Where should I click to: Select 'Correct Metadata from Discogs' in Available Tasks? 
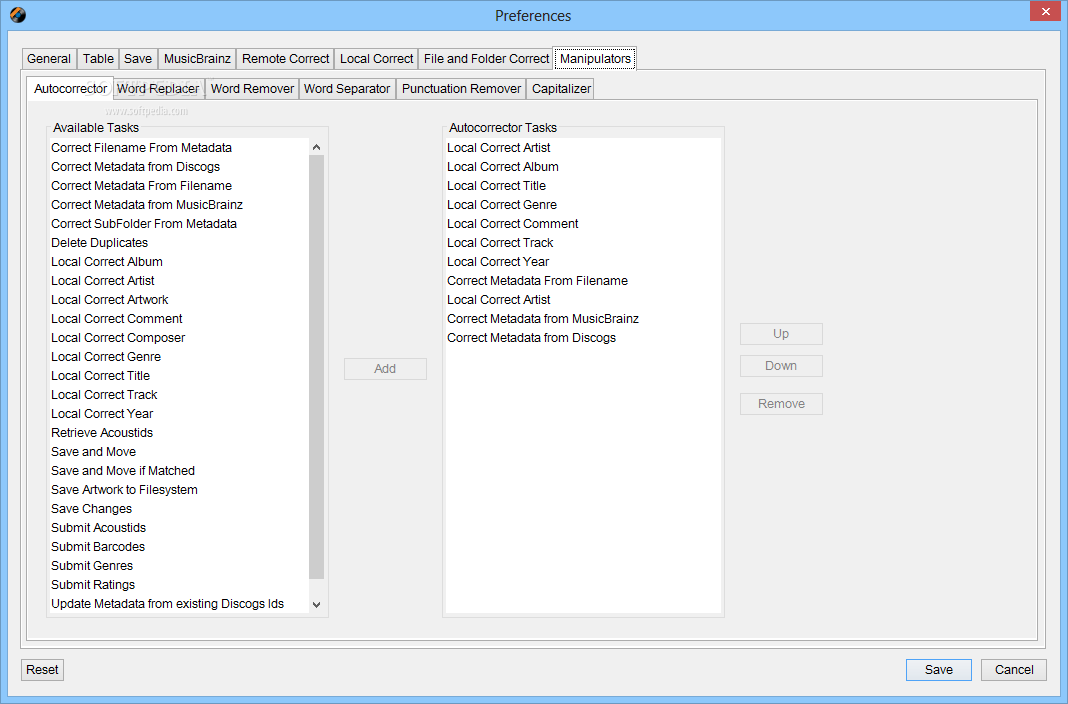click(x=179, y=167)
